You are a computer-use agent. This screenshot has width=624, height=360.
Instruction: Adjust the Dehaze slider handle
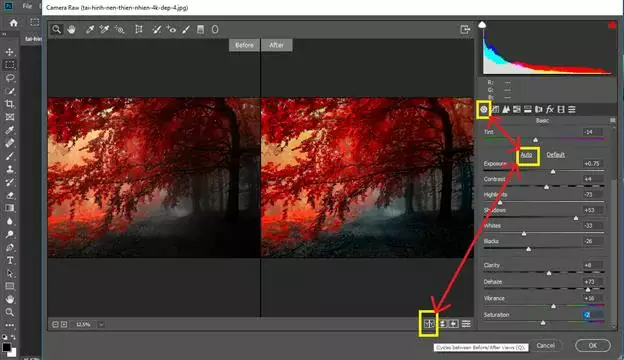click(588, 290)
